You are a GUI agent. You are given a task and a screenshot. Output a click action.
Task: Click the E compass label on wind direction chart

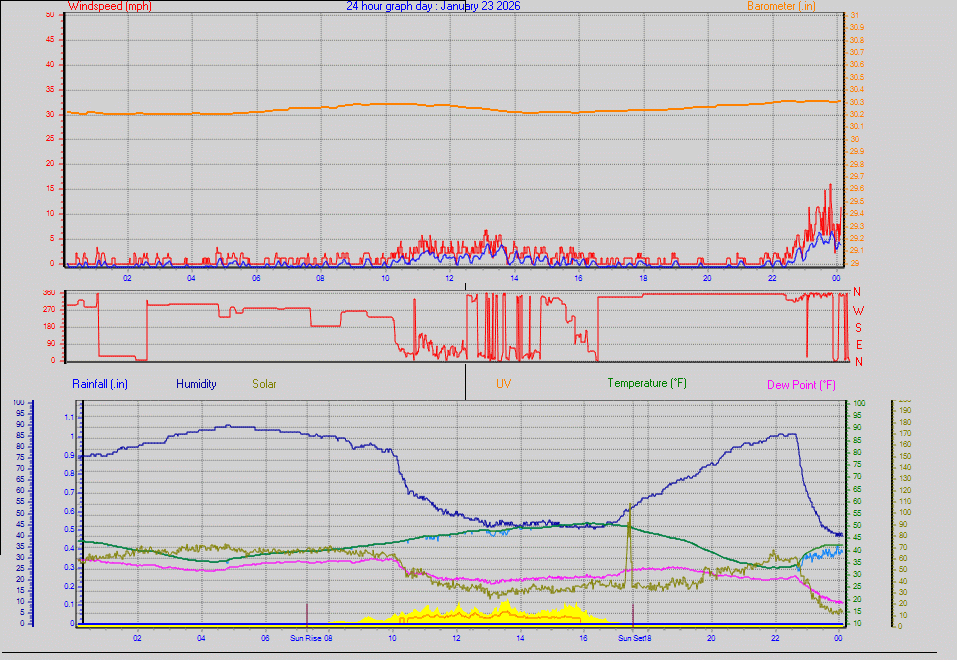click(x=857, y=344)
